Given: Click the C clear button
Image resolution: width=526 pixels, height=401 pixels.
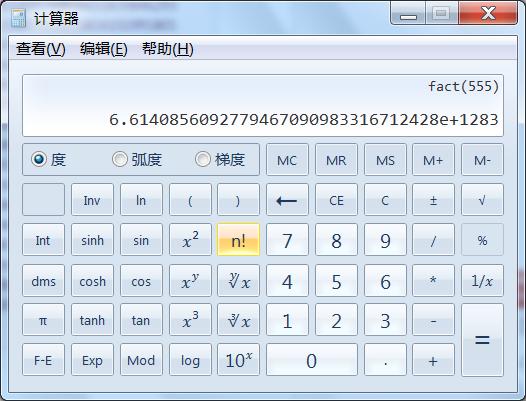Looking at the screenshot, I should tap(385, 200).
